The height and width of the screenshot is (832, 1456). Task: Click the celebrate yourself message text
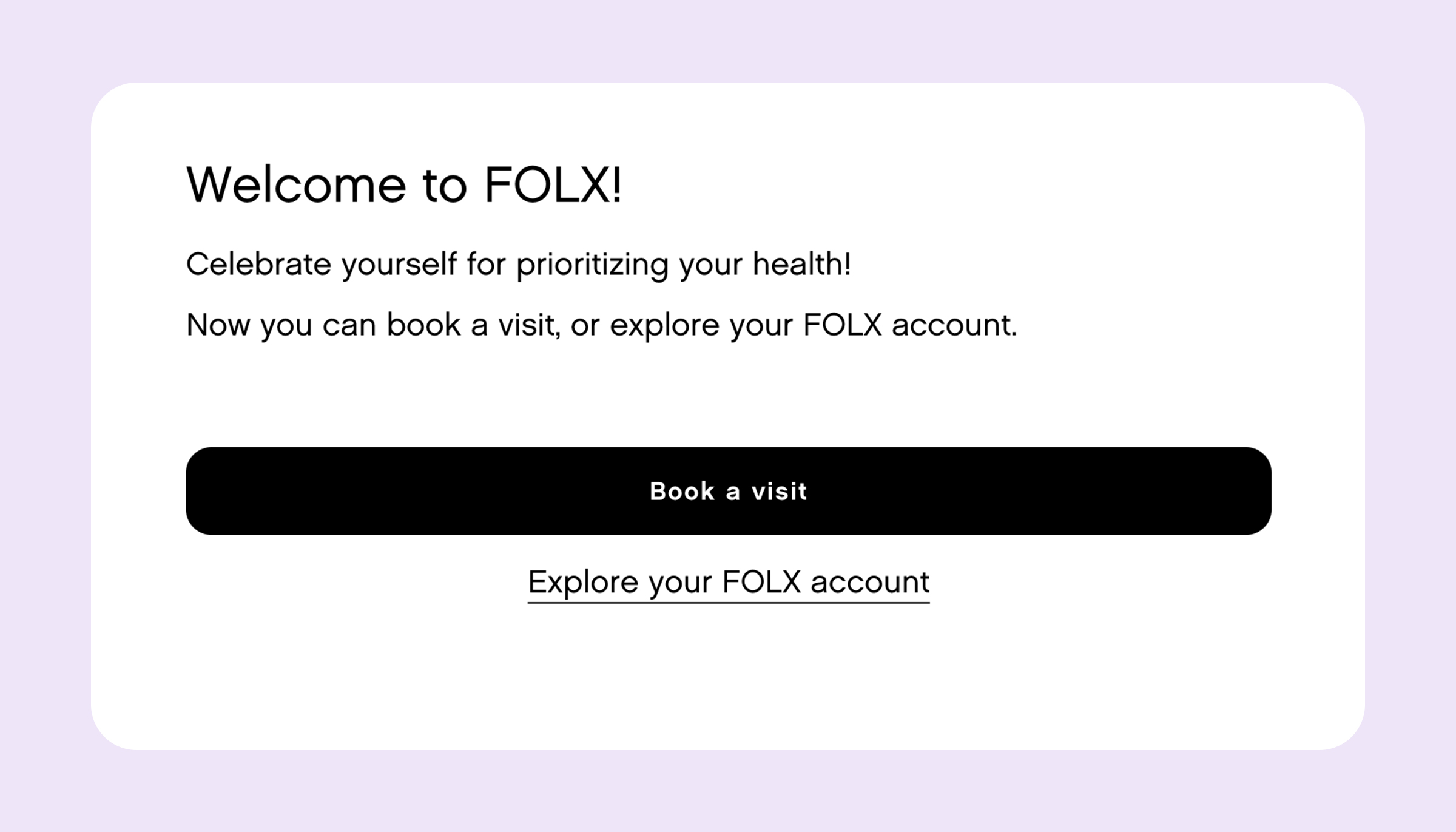519,263
